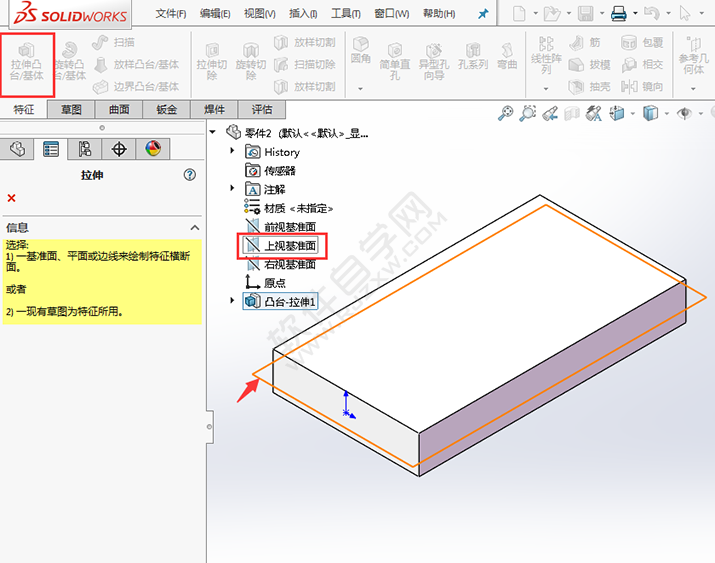Open the Hole Wizard (异型孔向导) tool
The image size is (715, 563).
(x=434, y=62)
